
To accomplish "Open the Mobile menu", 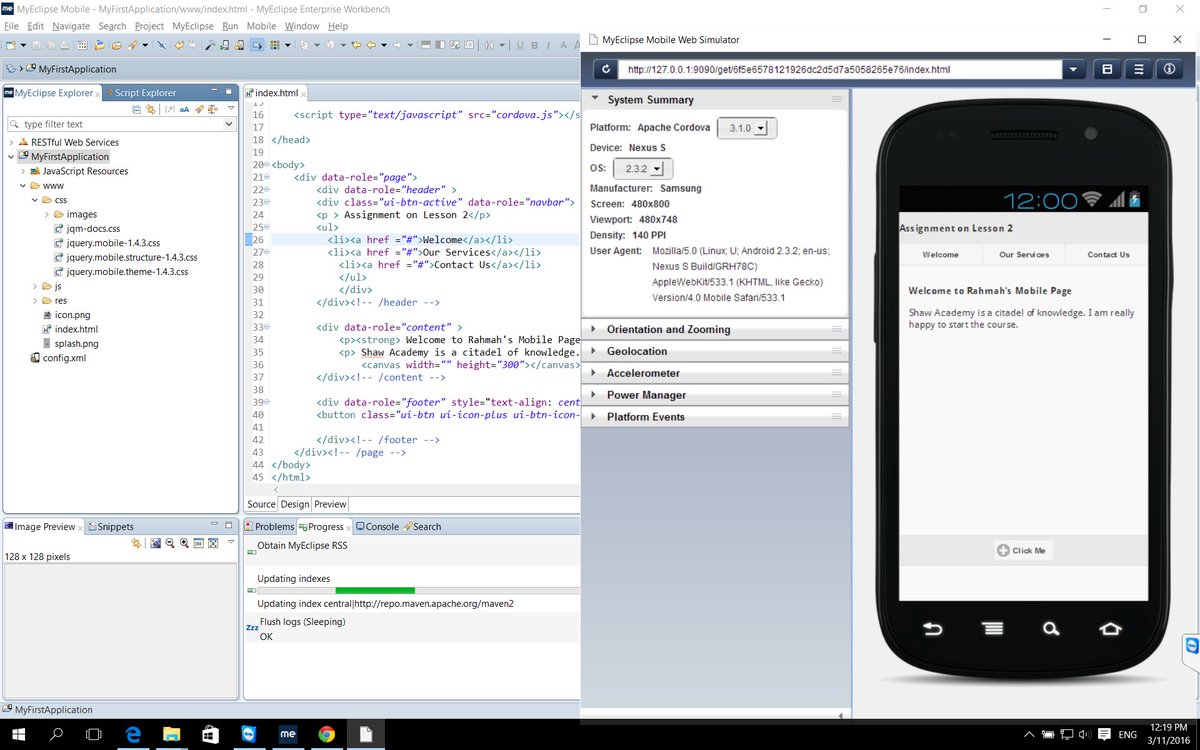I will [261, 26].
